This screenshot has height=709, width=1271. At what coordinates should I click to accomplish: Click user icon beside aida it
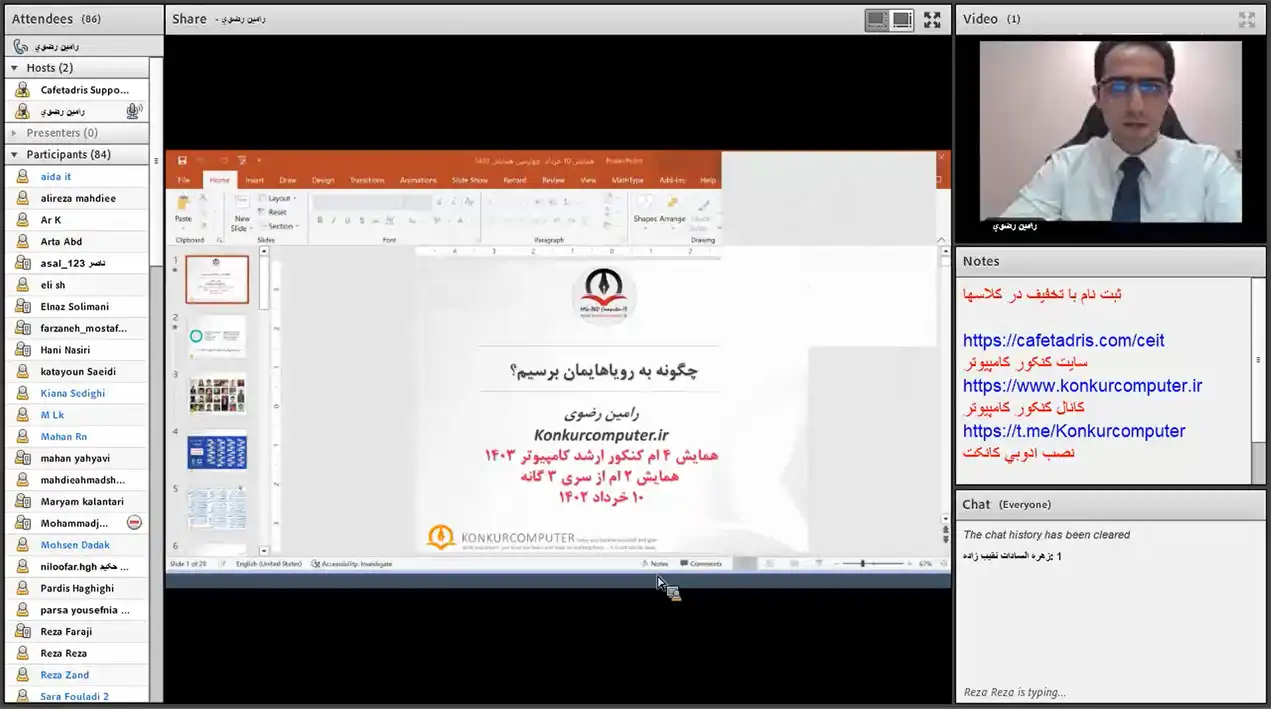click(22, 176)
